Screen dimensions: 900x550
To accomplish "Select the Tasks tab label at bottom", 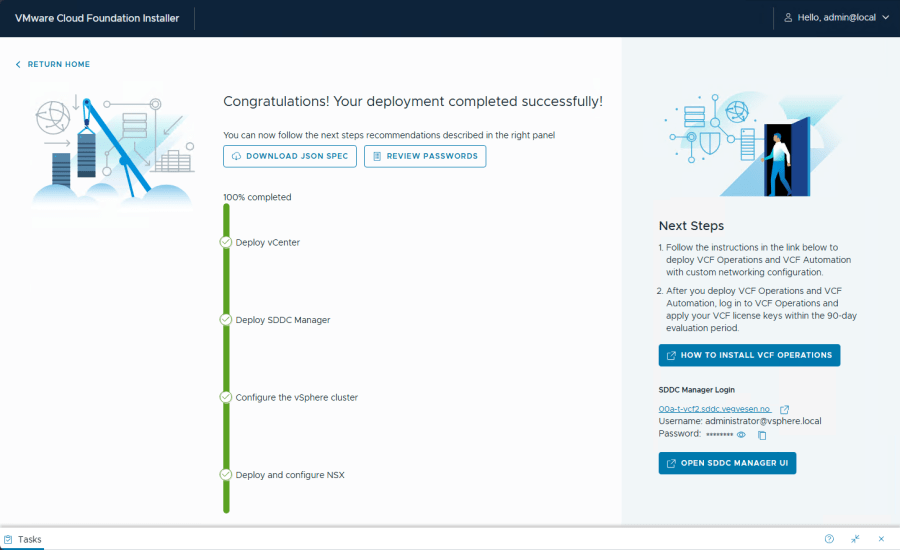I will (x=30, y=539).
